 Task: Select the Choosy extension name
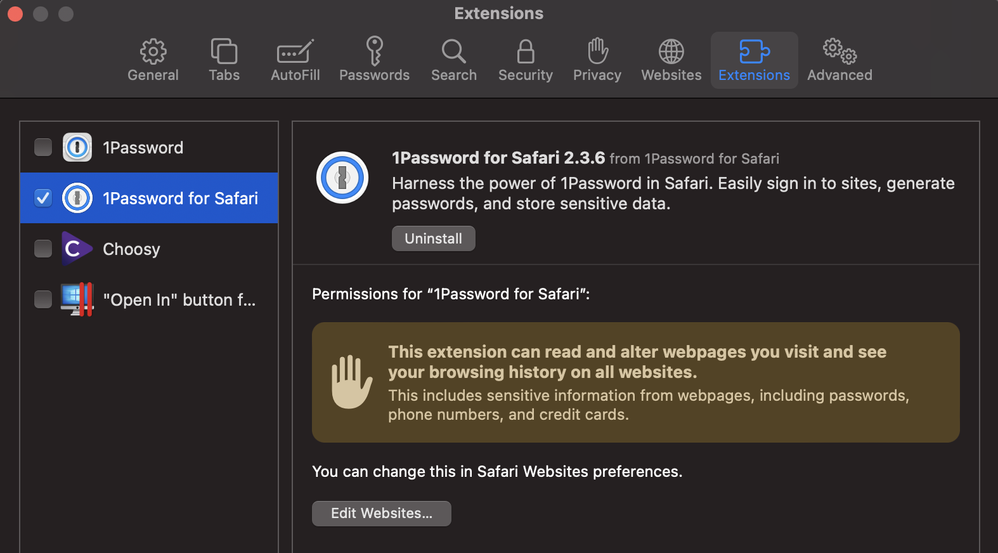coord(131,249)
